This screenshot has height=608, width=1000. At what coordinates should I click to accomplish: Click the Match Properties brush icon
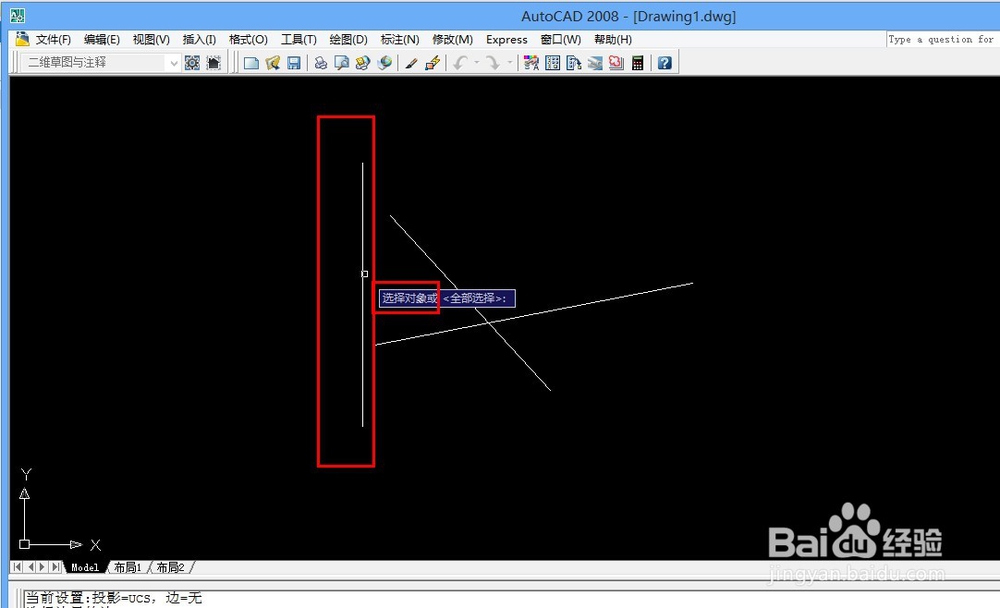click(411, 63)
